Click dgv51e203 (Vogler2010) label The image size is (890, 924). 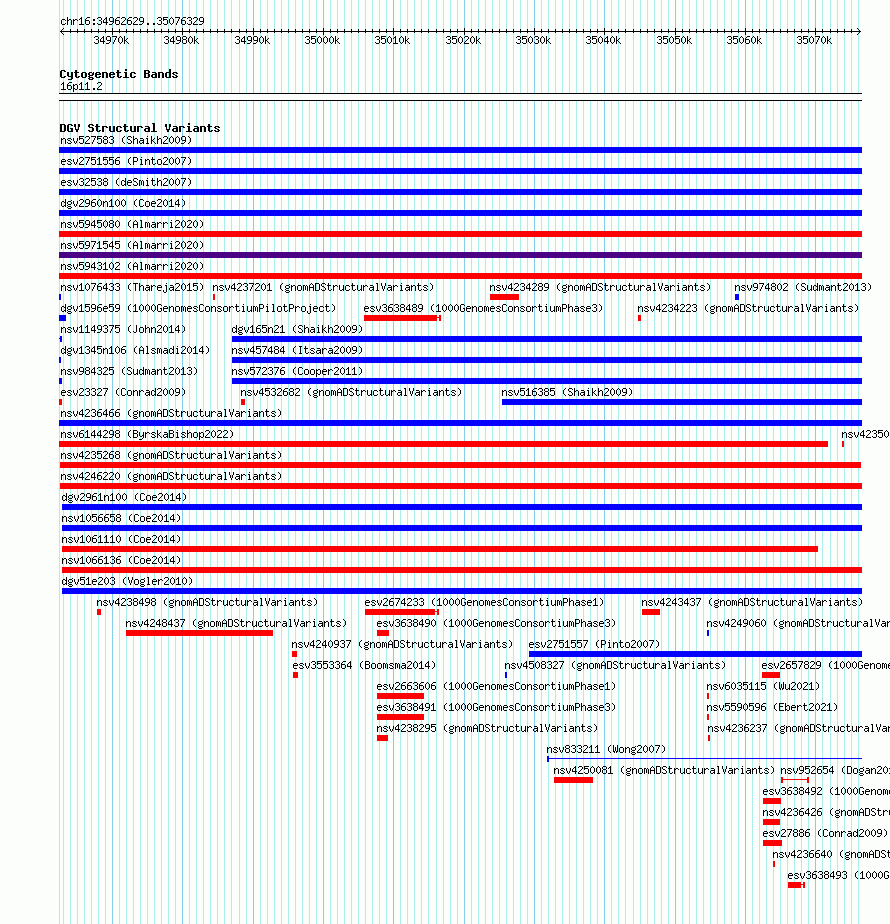(x=127, y=582)
